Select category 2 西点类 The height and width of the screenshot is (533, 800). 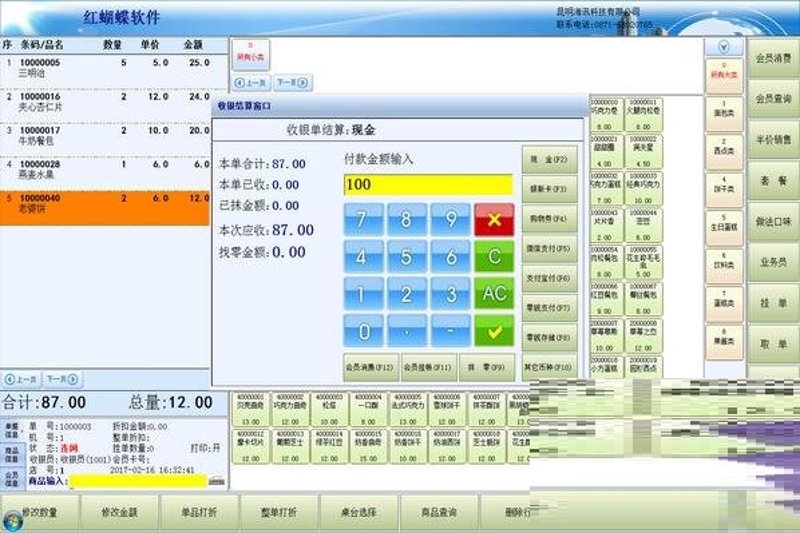click(723, 151)
